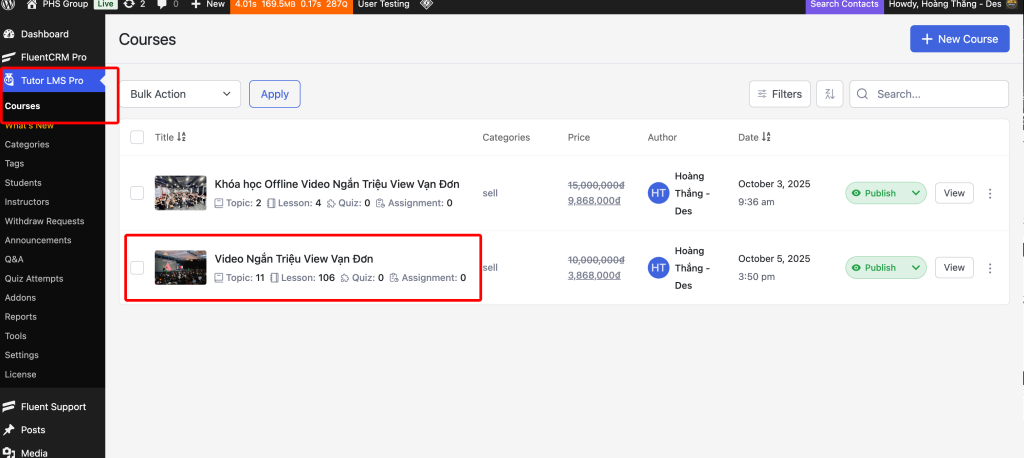Toggle the select-all courses checkbox
The width and height of the screenshot is (1024, 458).
(x=137, y=138)
